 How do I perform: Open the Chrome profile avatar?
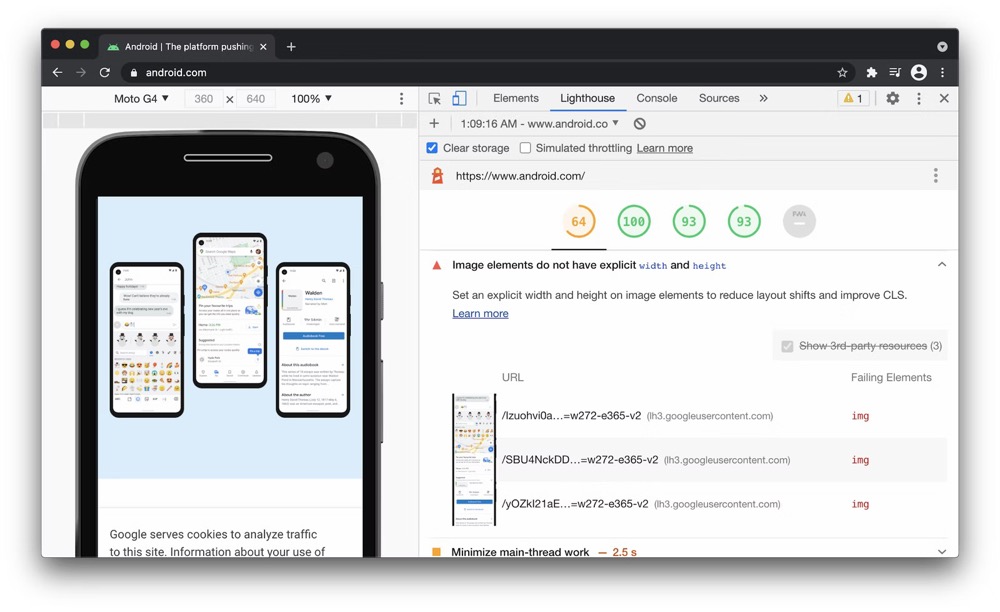coord(918,73)
